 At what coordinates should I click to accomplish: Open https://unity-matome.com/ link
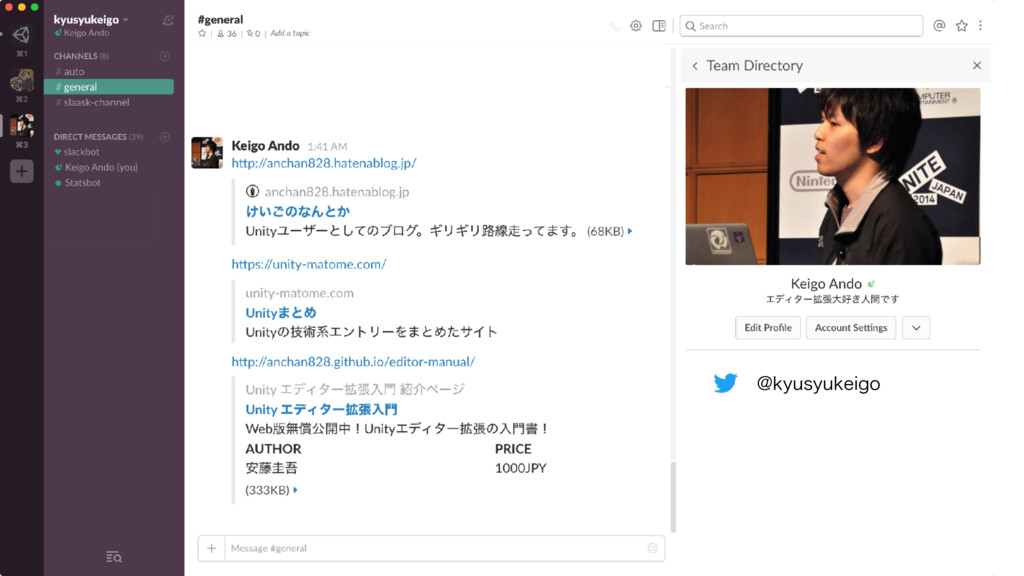pyautogui.click(x=309, y=264)
